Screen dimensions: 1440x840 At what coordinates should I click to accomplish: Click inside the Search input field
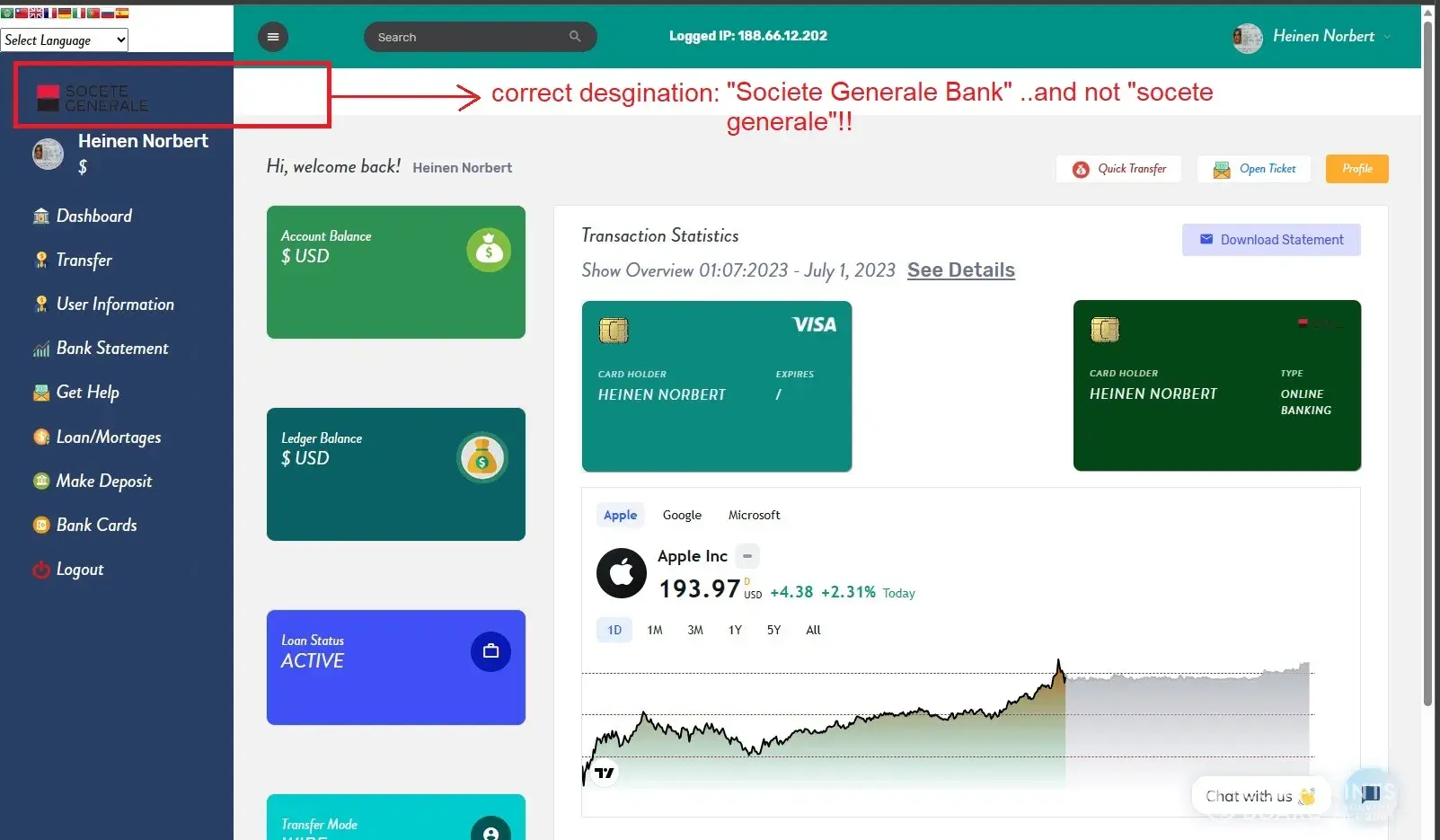(x=467, y=37)
